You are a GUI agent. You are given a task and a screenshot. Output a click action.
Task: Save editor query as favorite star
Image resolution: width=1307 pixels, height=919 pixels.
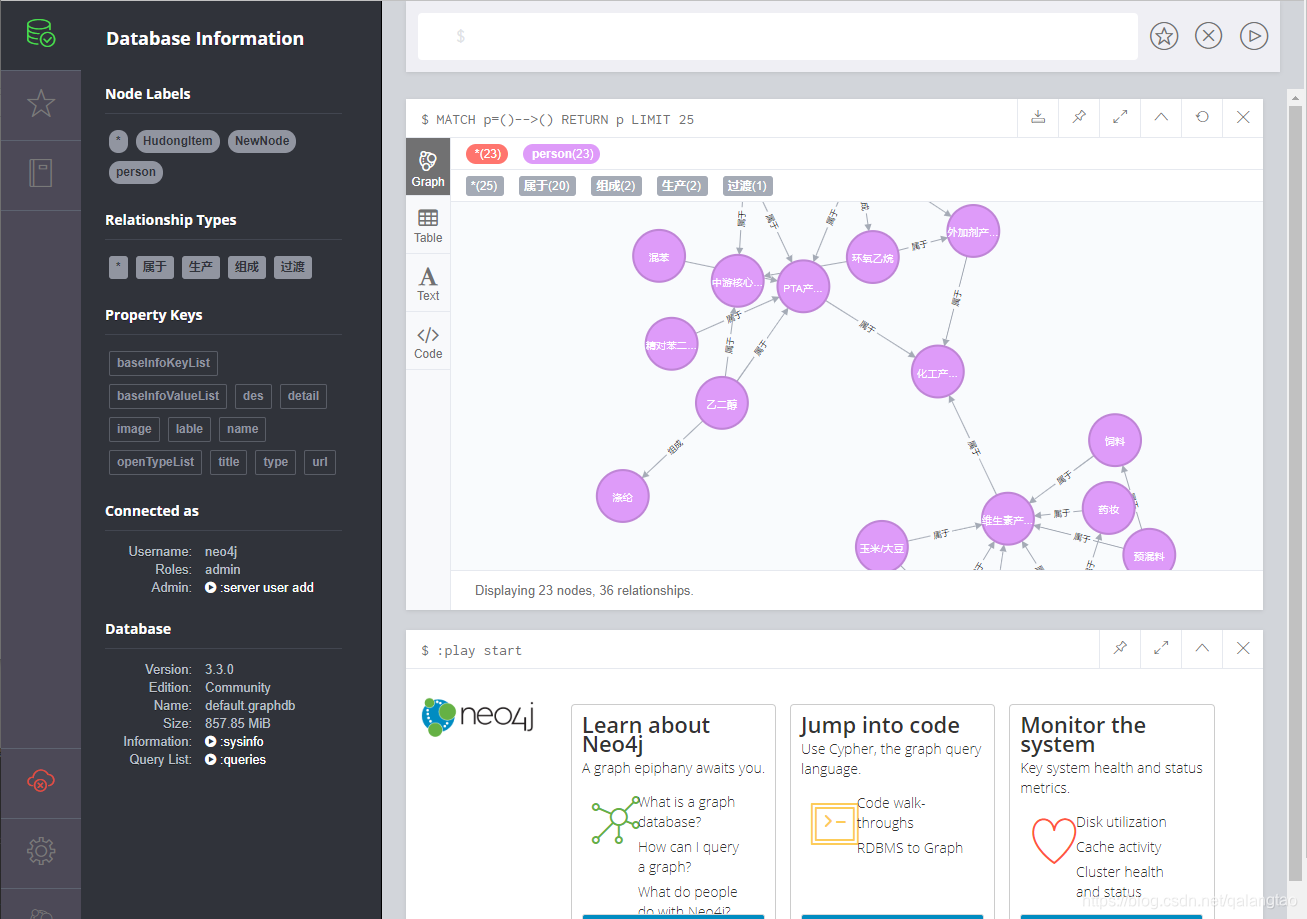pyautogui.click(x=1164, y=37)
